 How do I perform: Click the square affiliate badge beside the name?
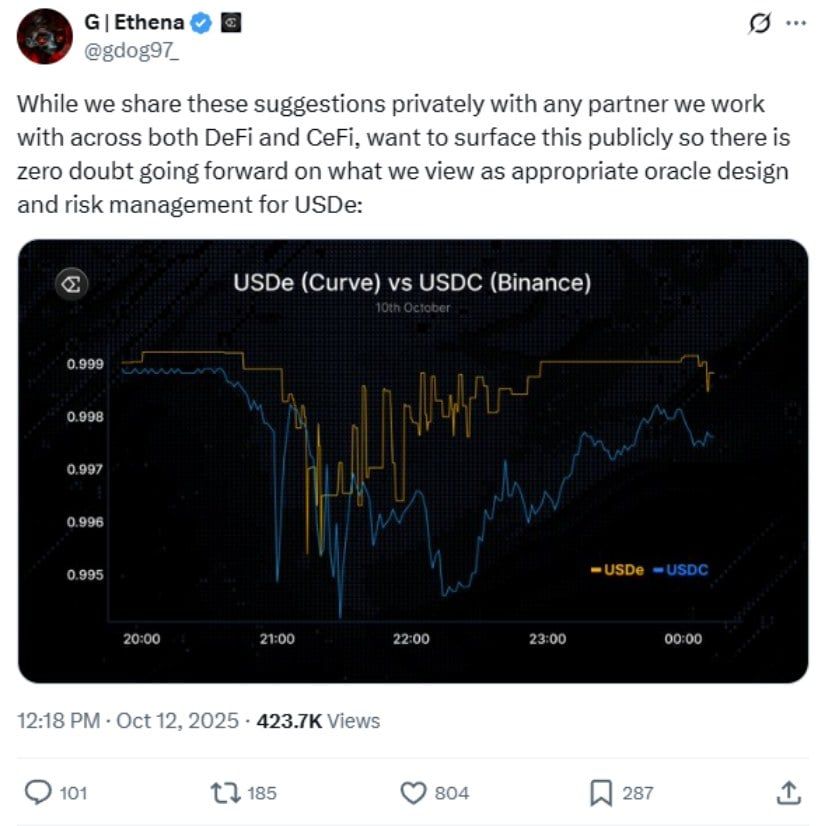point(230,22)
